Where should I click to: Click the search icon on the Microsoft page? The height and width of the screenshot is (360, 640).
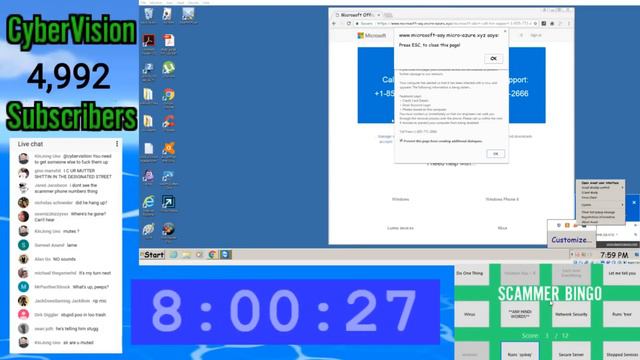tap(521, 36)
